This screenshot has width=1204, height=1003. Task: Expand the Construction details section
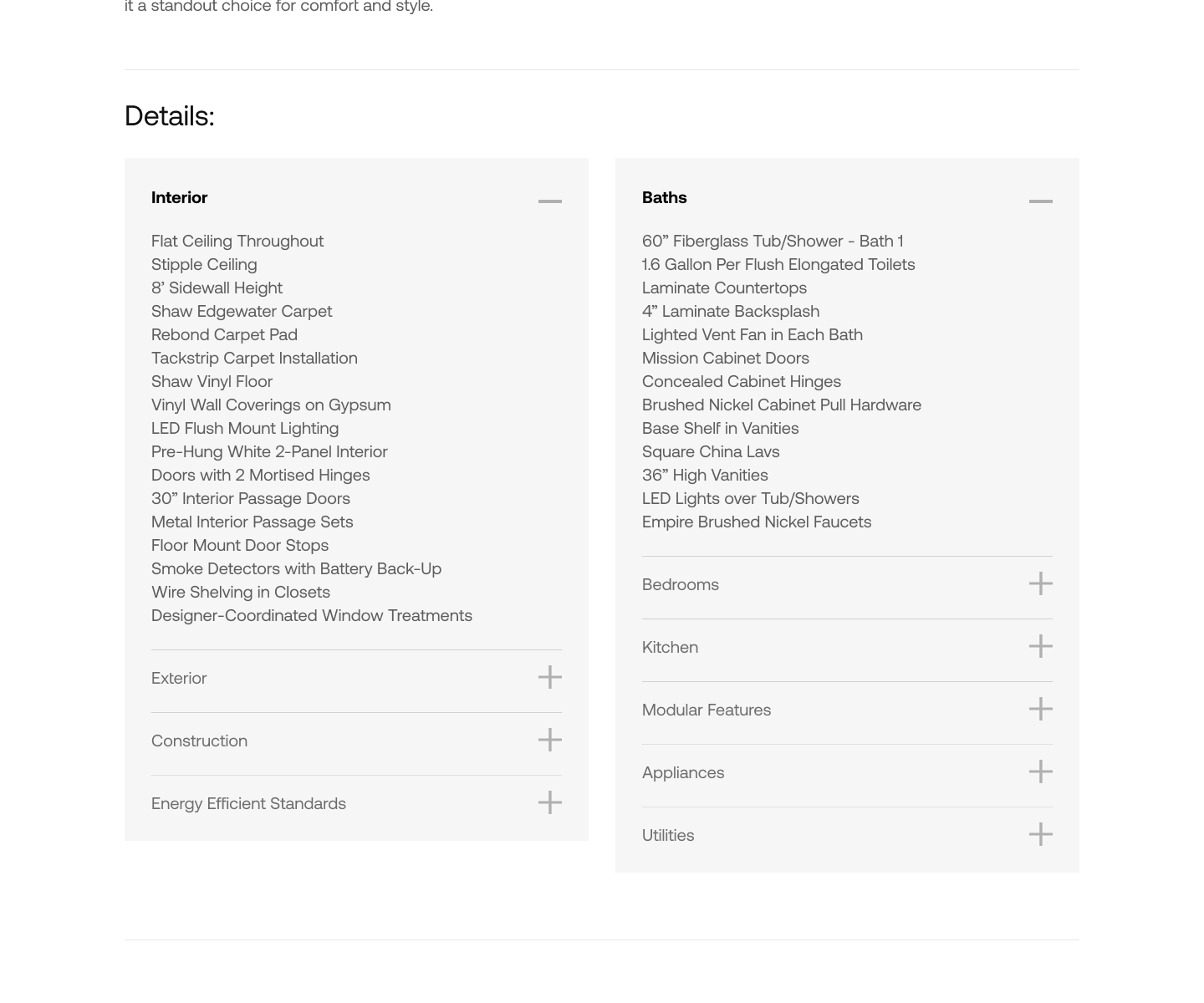[x=199, y=741]
